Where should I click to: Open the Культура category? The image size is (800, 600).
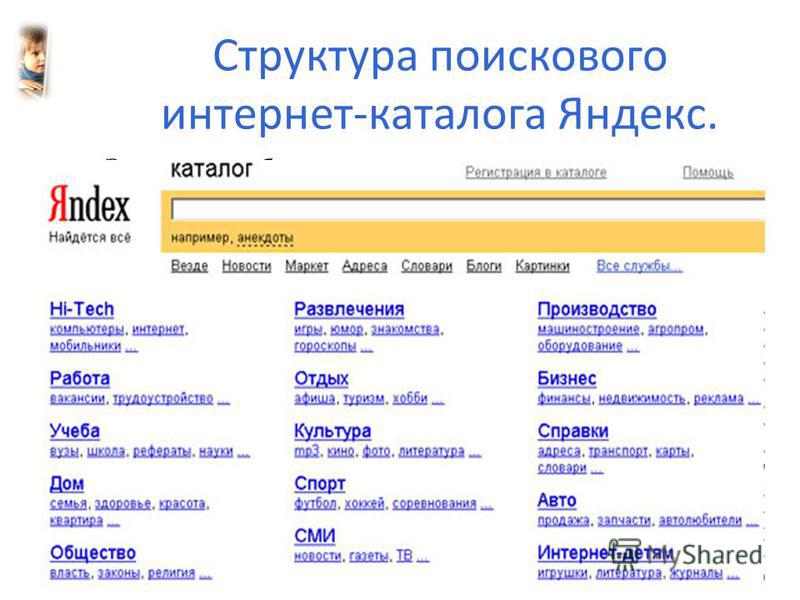click(x=333, y=431)
